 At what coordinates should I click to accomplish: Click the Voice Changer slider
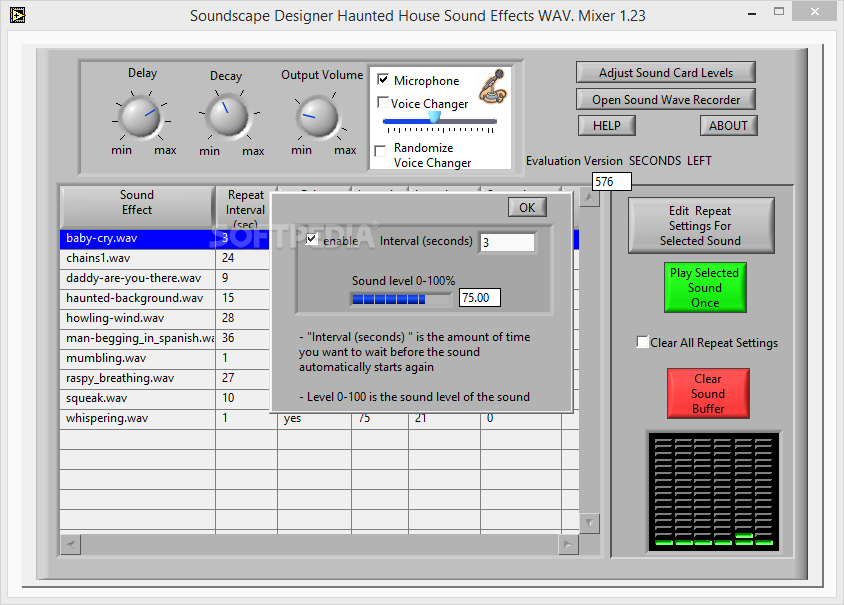tap(439, 121)
